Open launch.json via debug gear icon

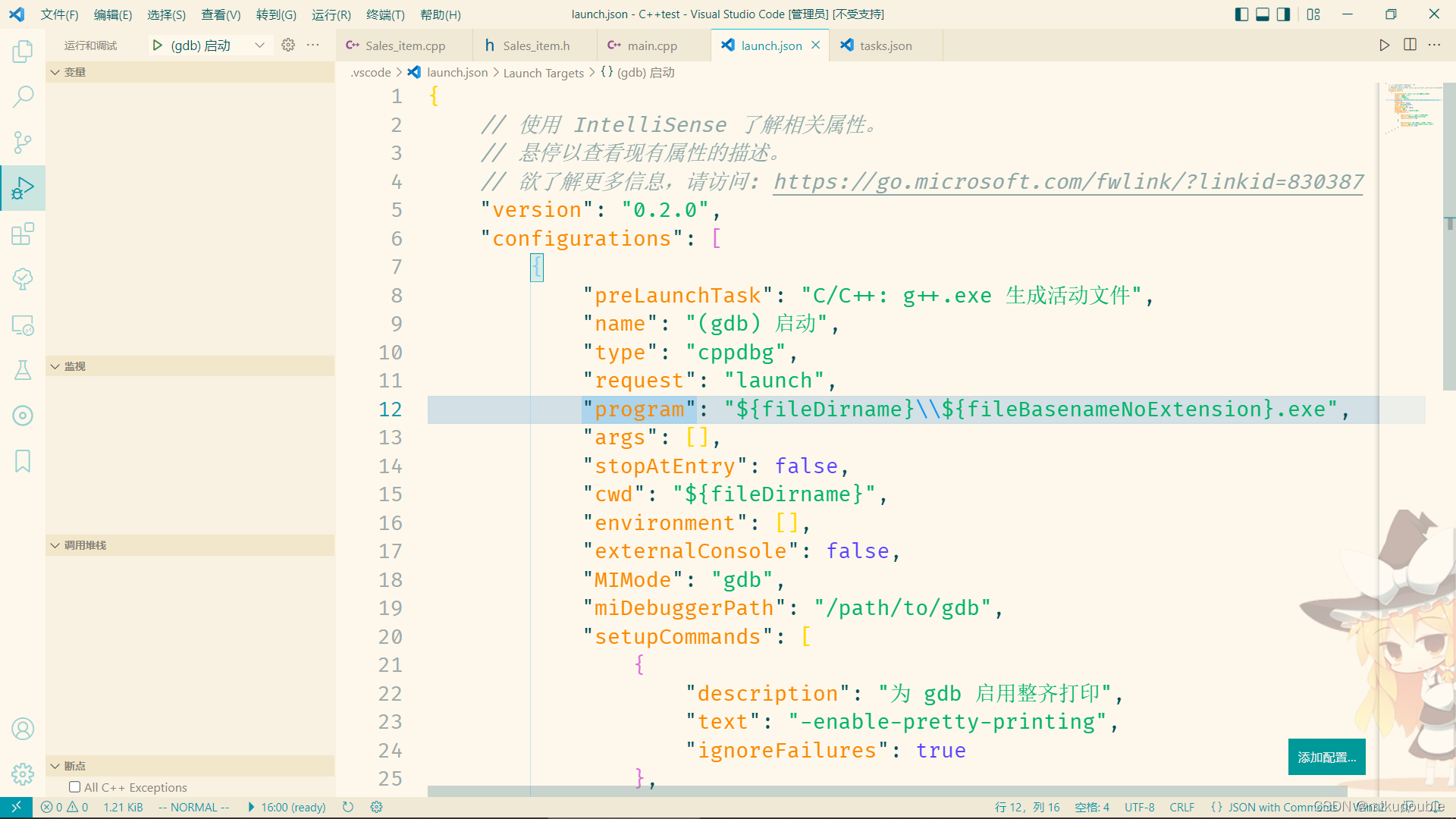[x=288, y=45]
